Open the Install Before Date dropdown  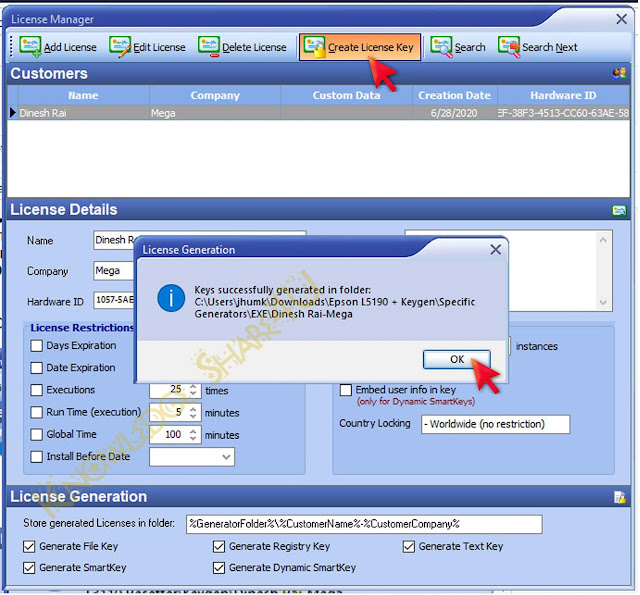point(226,457)
